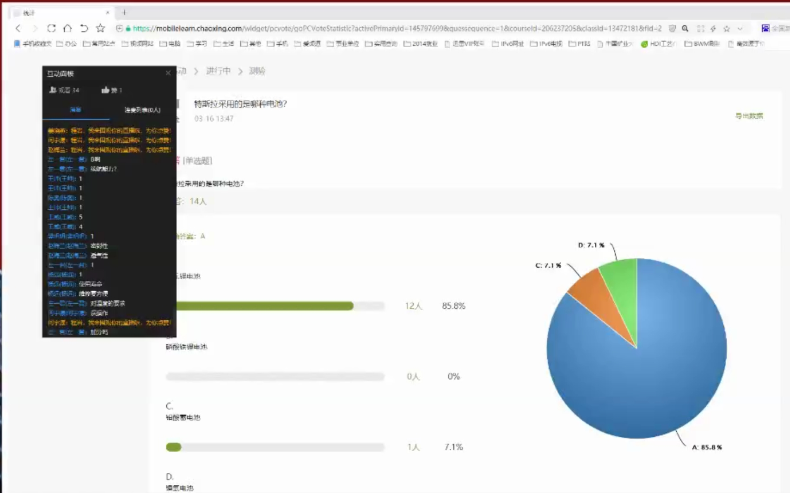Click the browser refresh icon
The width and height of the screenshot is (790, 493).
click(51, 28)
